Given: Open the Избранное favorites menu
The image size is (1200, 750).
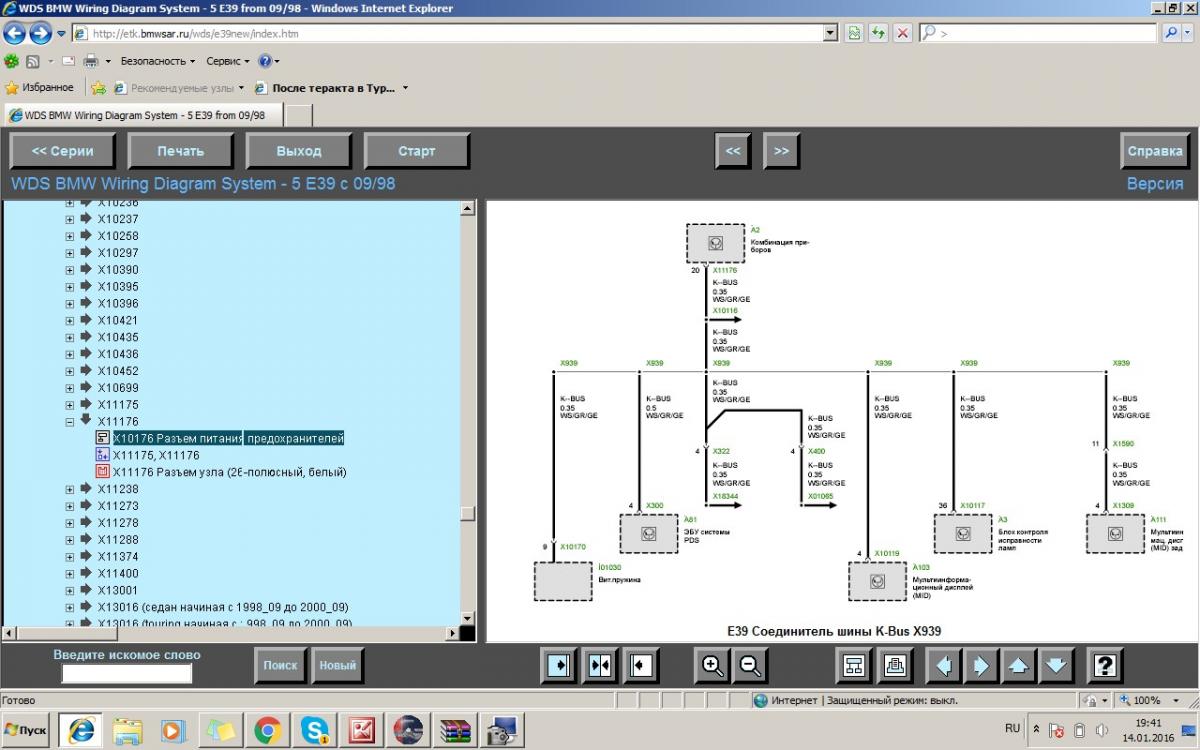Looking at the screenshot, I should click(x=39, y=88).
